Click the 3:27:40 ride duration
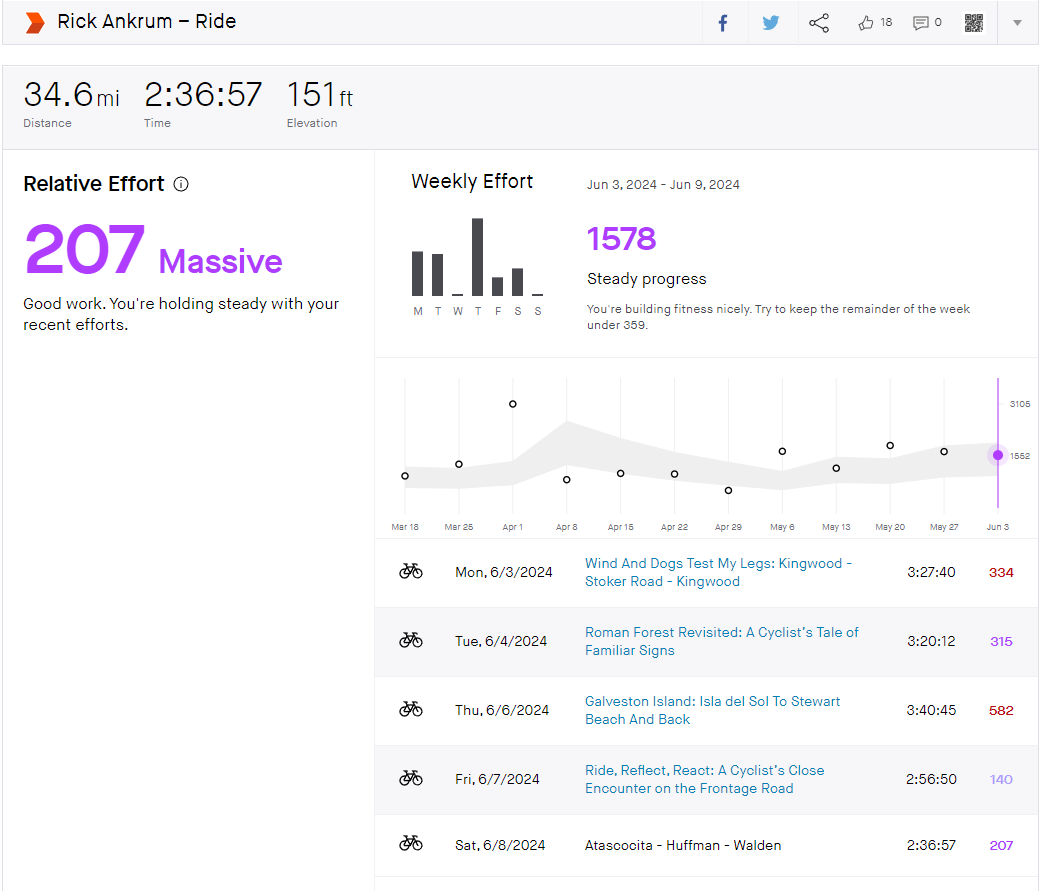The image size is (1040, 891). click(931, 573)
